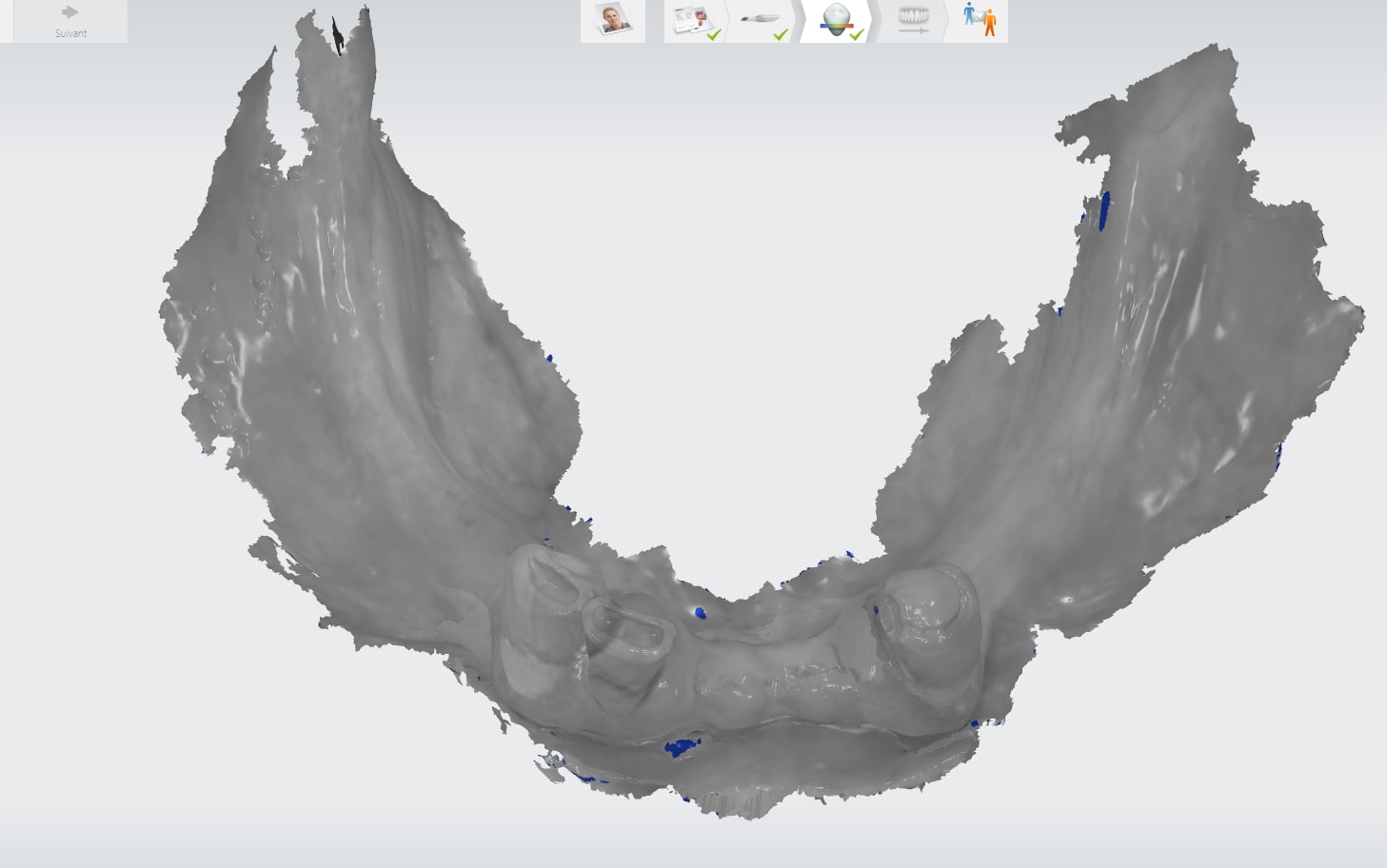Open the greyed-out teeth design step
Viewport: 1387px width, 868px height.
[913, 20]
